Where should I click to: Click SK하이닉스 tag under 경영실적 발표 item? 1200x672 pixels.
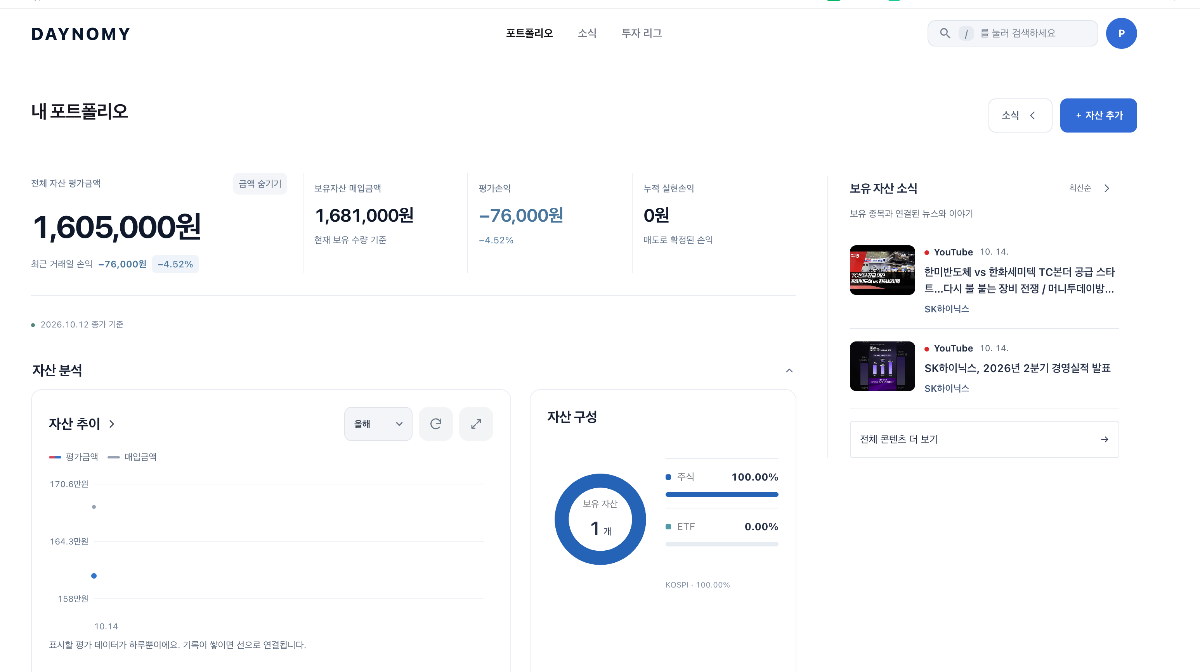[x=946, y=388]
